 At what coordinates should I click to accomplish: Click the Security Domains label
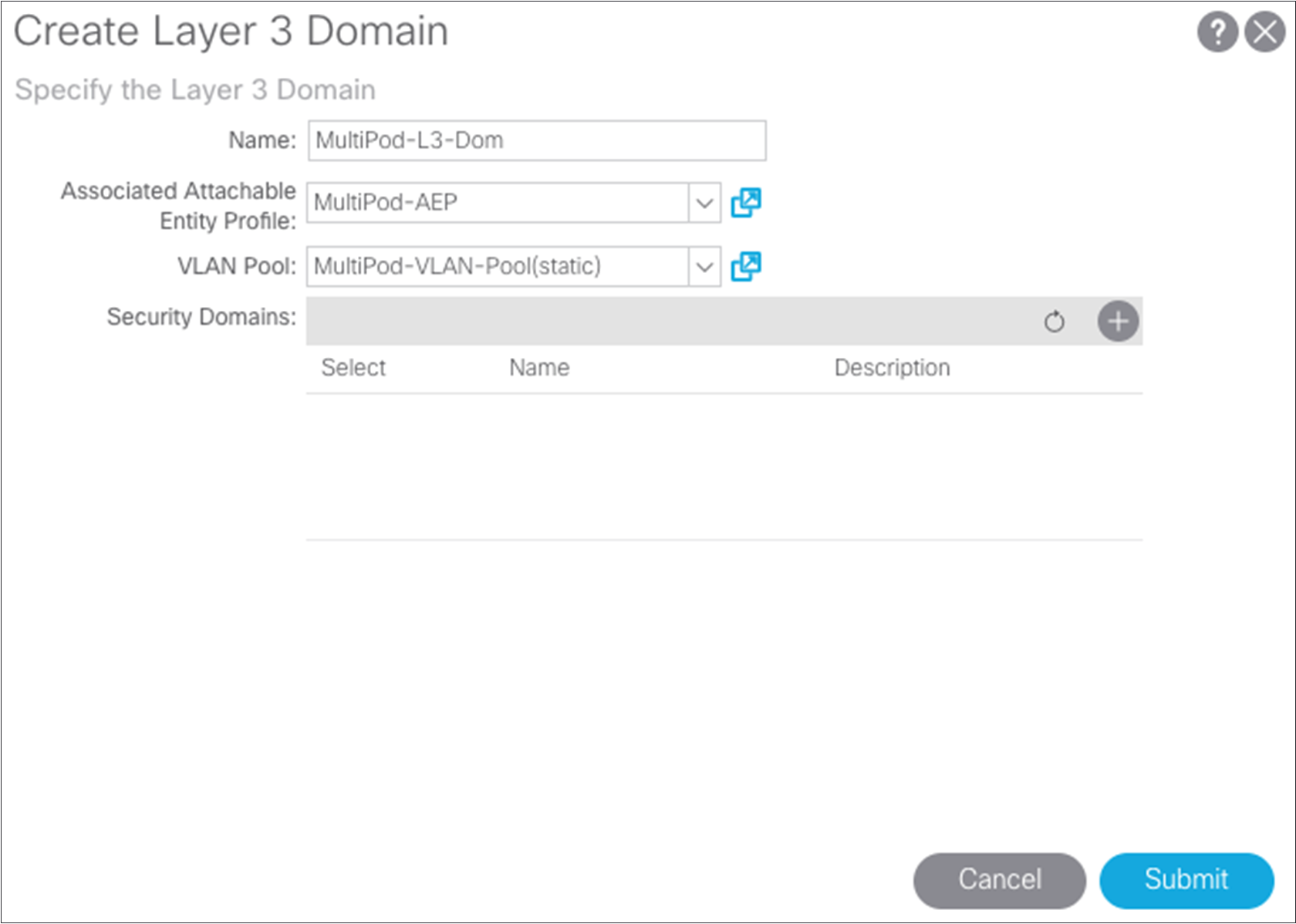pos(201,317)
